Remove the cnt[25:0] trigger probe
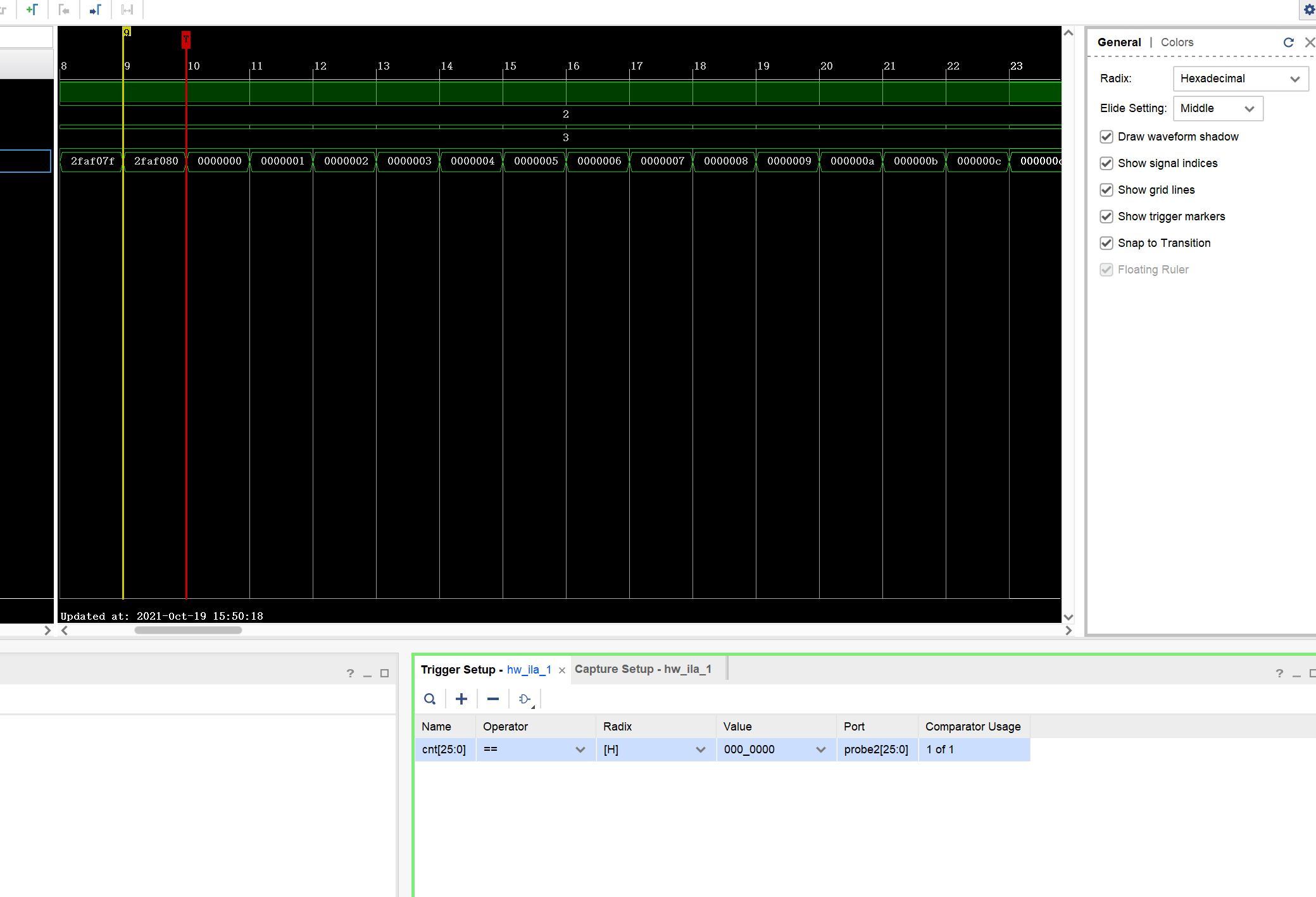 tap(492, 698)
